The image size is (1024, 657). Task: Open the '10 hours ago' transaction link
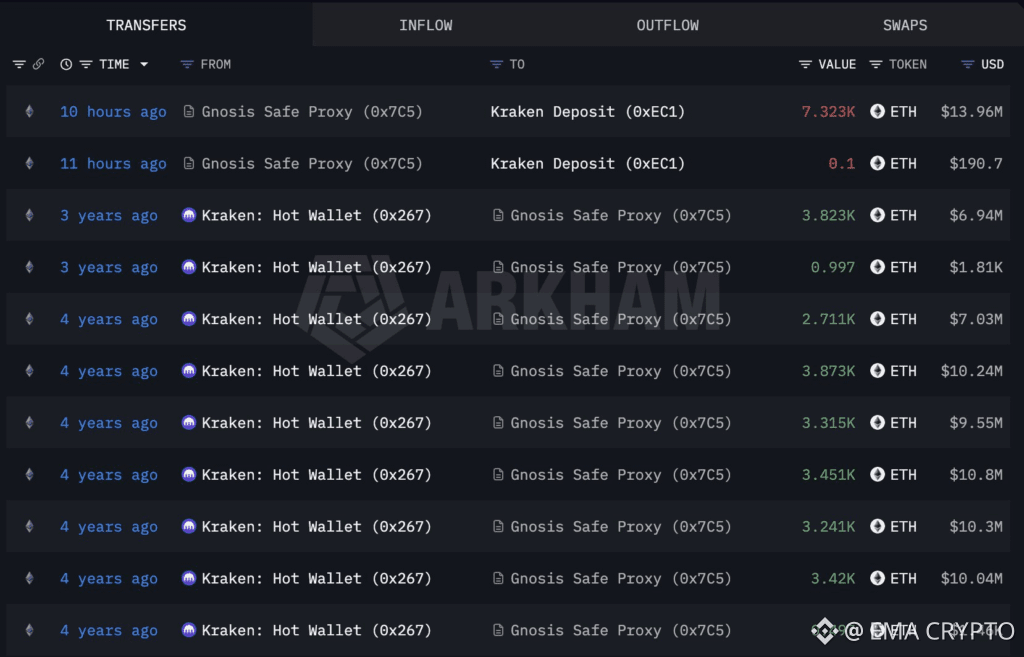click(x=113, y=112)
